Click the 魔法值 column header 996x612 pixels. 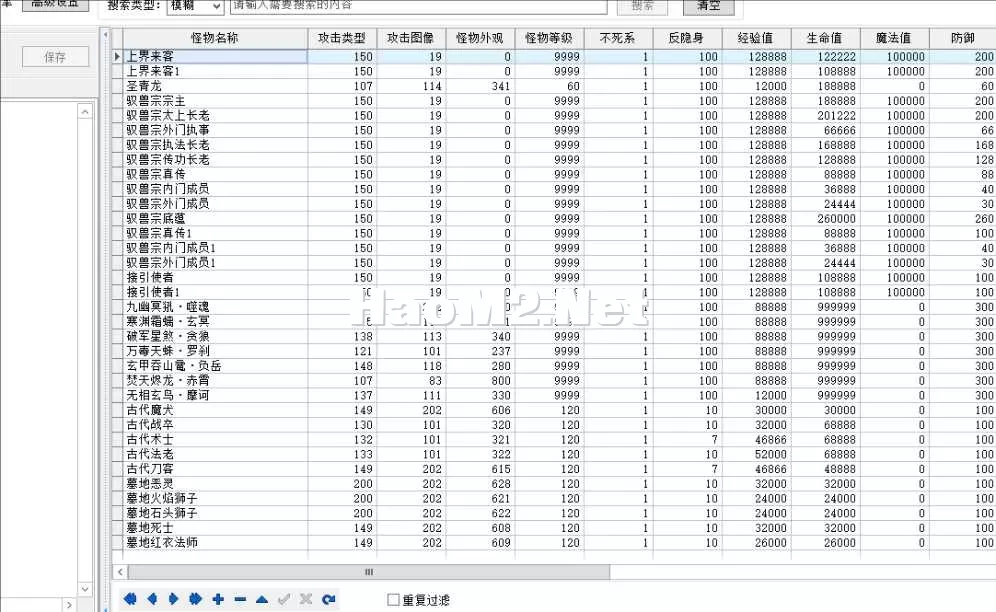click(894, 38)
